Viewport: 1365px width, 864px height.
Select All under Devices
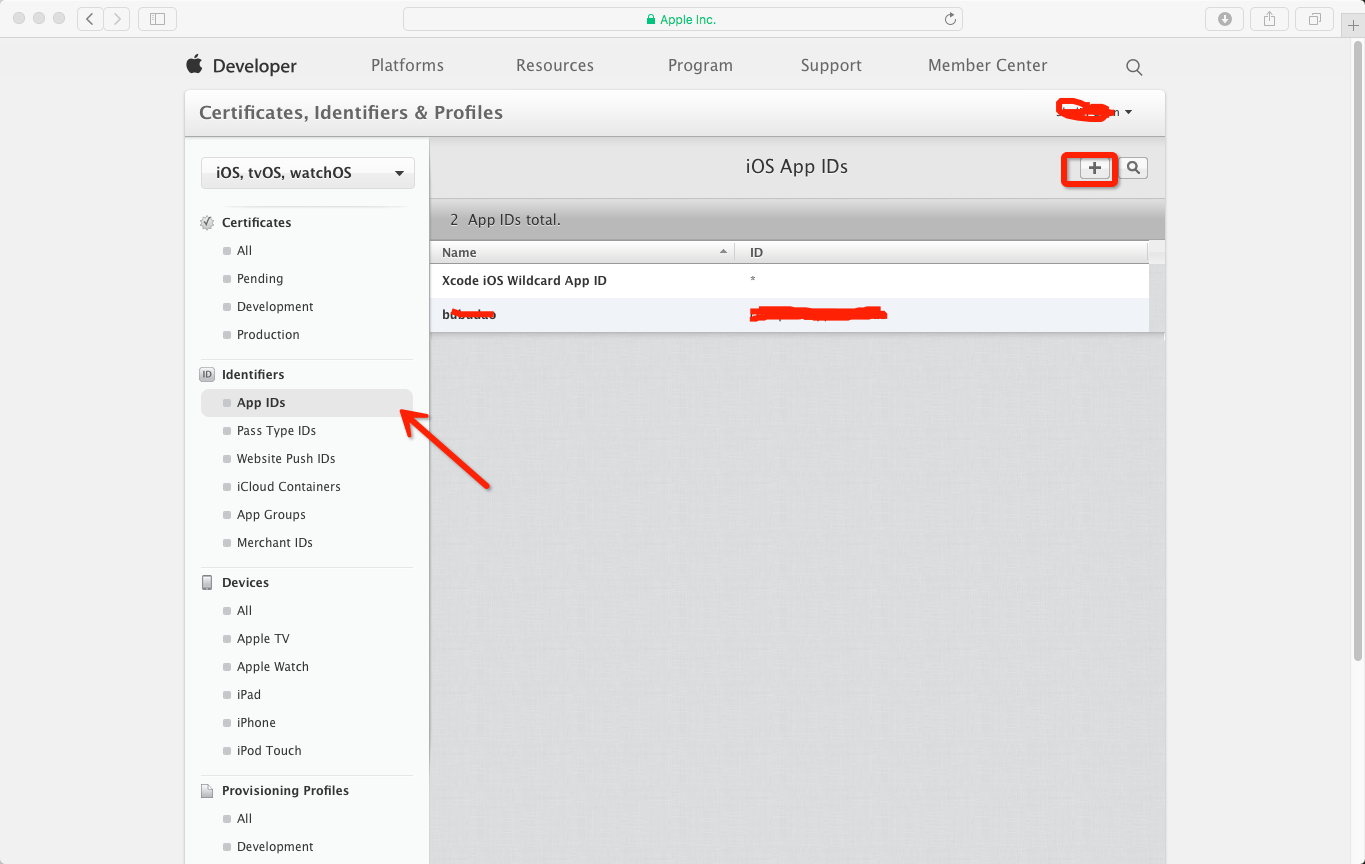coord(244,611)
